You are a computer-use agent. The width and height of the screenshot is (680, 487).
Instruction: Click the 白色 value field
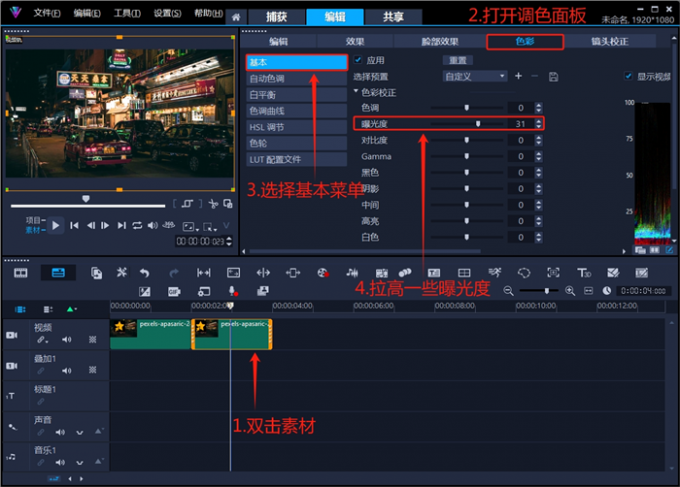[x=520, y=237]
